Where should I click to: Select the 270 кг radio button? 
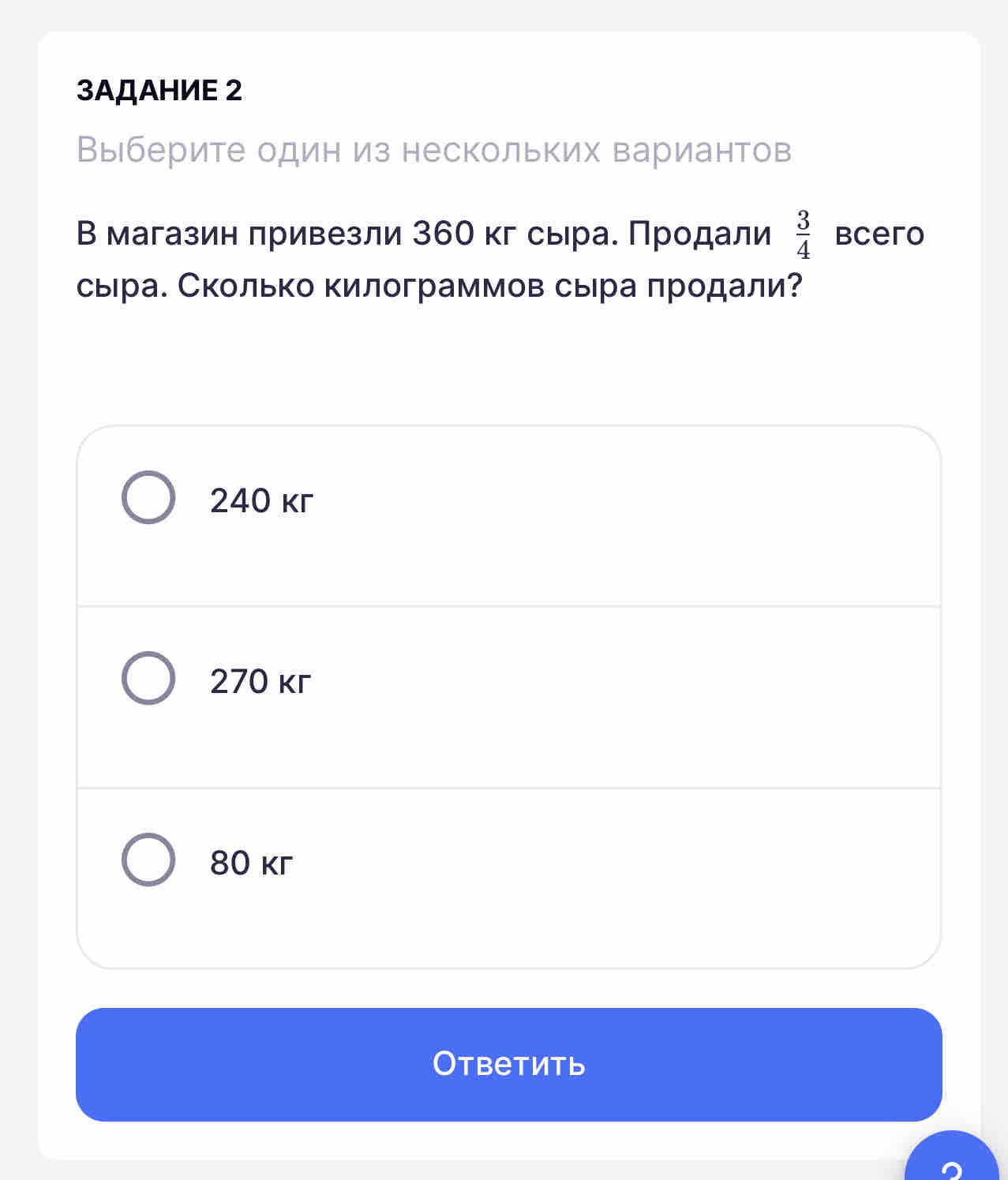pos(148,678)
